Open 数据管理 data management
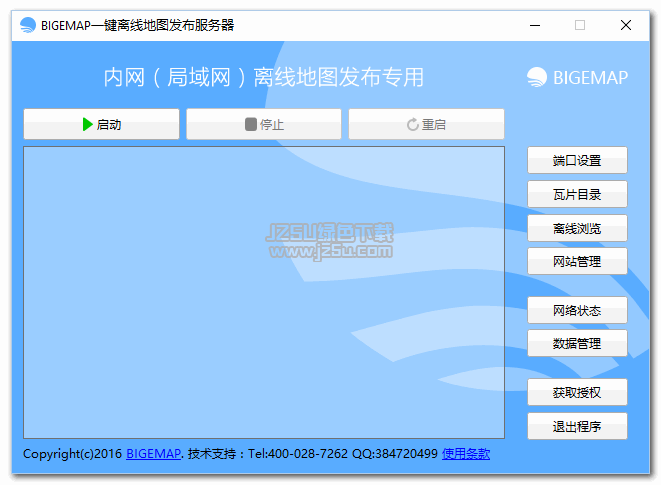661x485 pixels. [x=577, y=343]
